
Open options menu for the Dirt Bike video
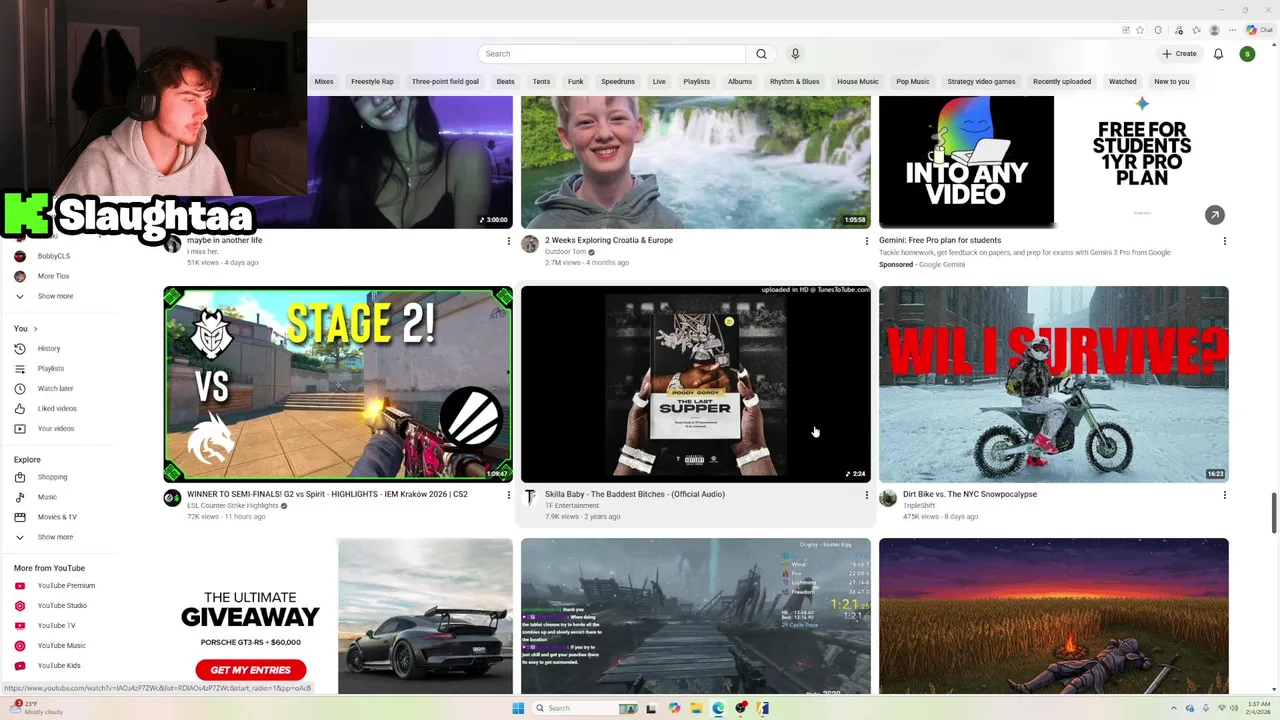point(1224,495)
